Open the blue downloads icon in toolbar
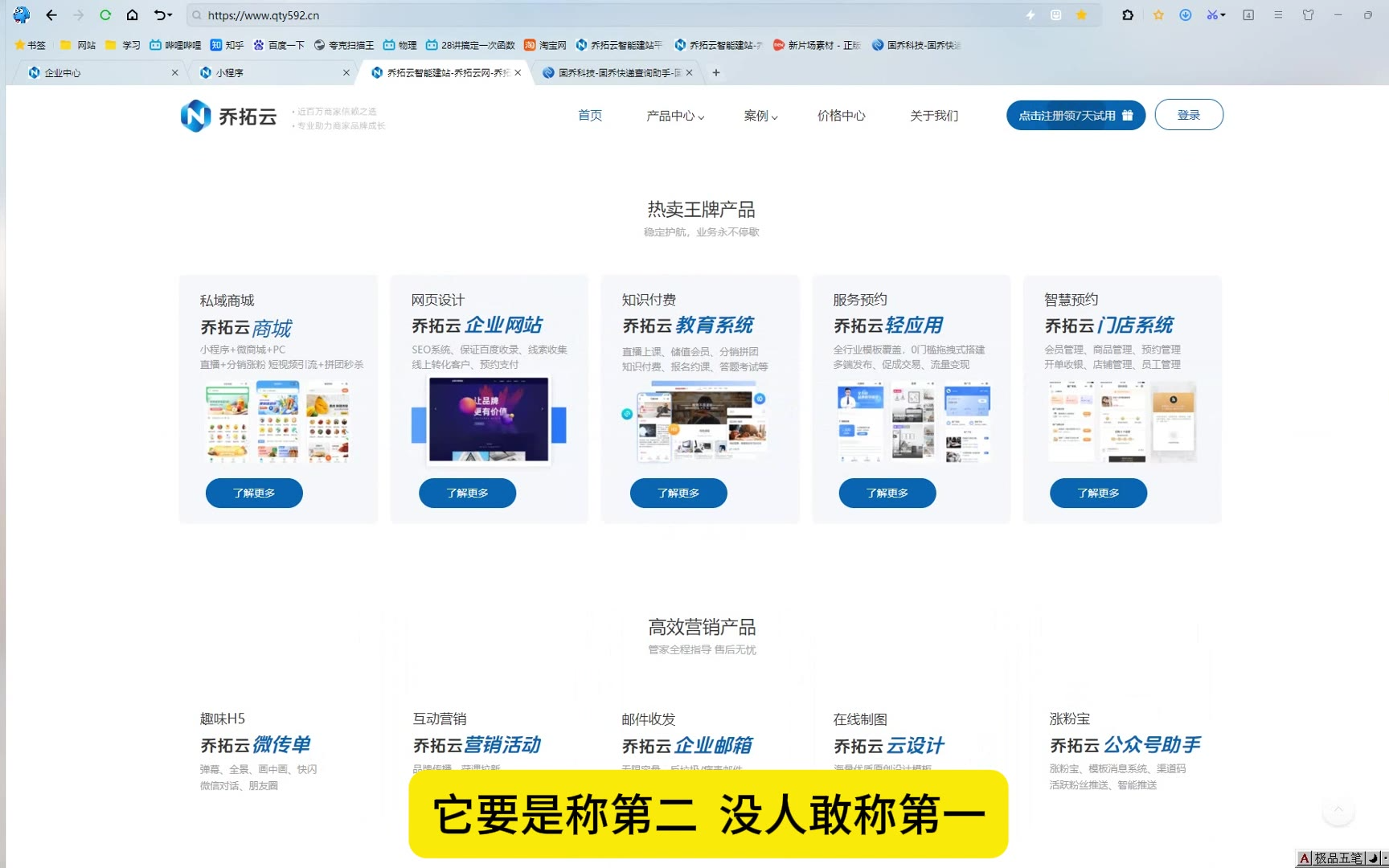This screenshot has width=1389, height=868. click(x=1185, y=15)
